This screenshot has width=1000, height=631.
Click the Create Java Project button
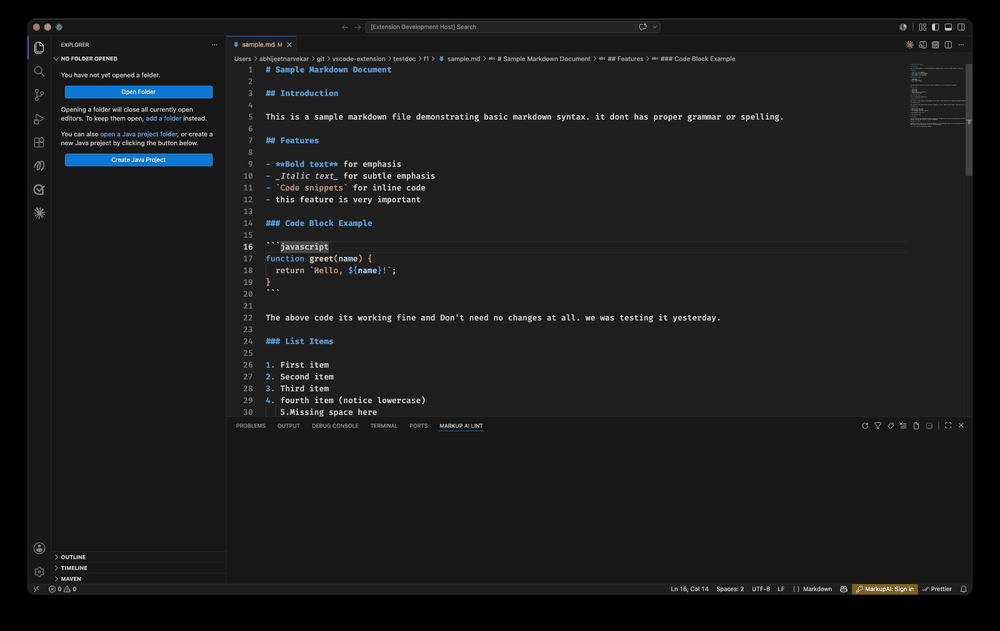coord(138,160)
